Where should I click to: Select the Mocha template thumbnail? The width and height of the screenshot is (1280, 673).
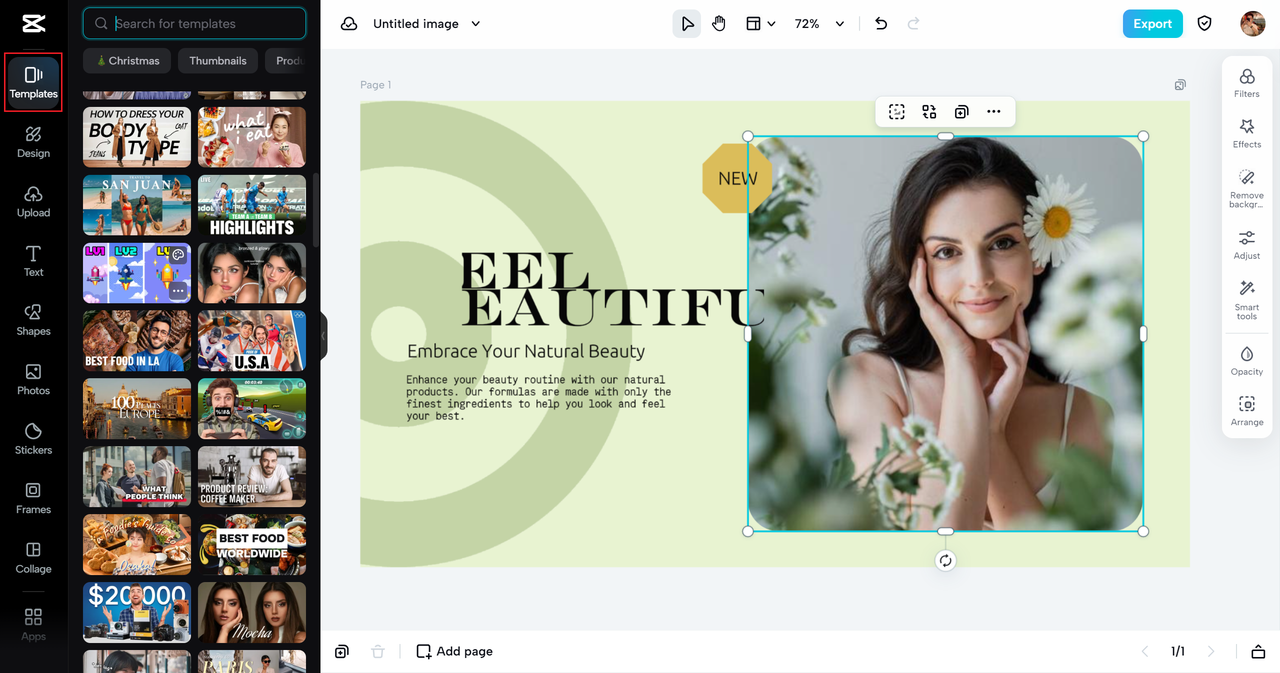point(252,613)
